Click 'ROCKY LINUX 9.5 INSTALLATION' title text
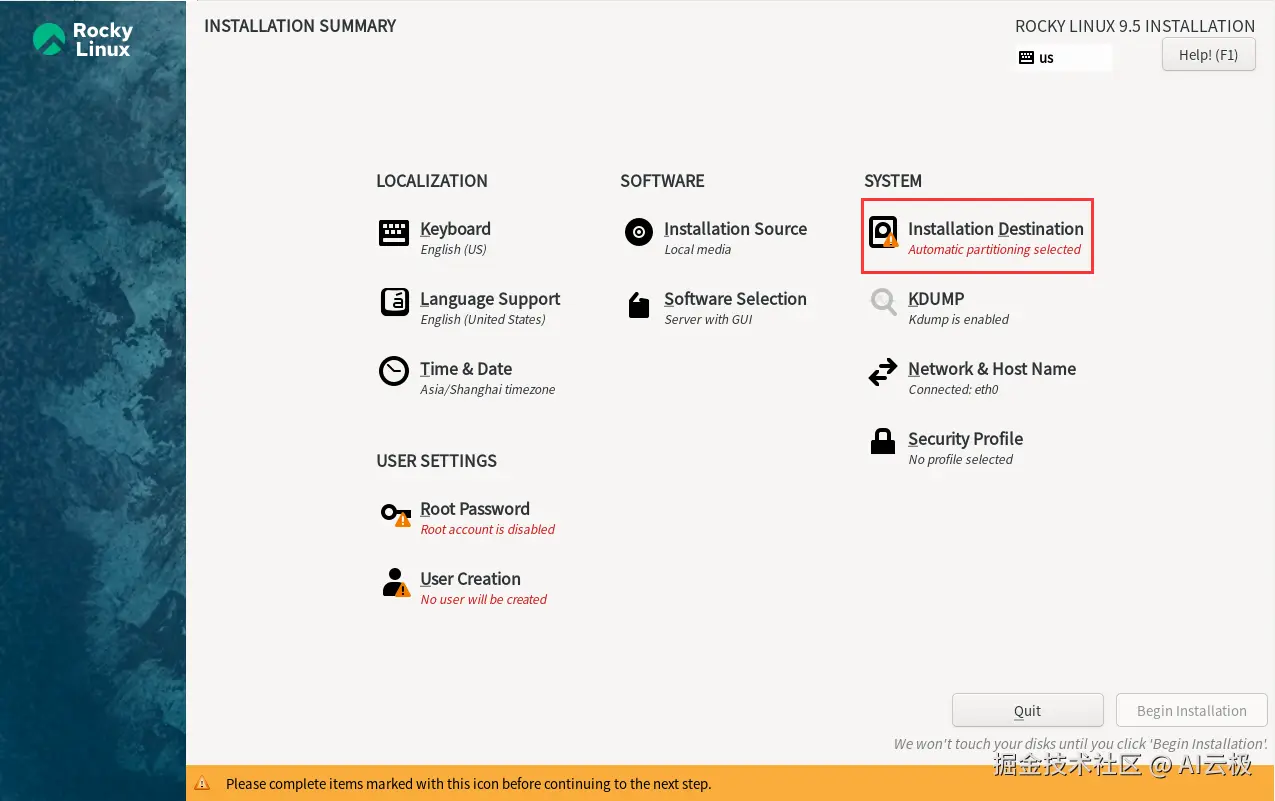1275x801 pixels. pos(1135,26)
